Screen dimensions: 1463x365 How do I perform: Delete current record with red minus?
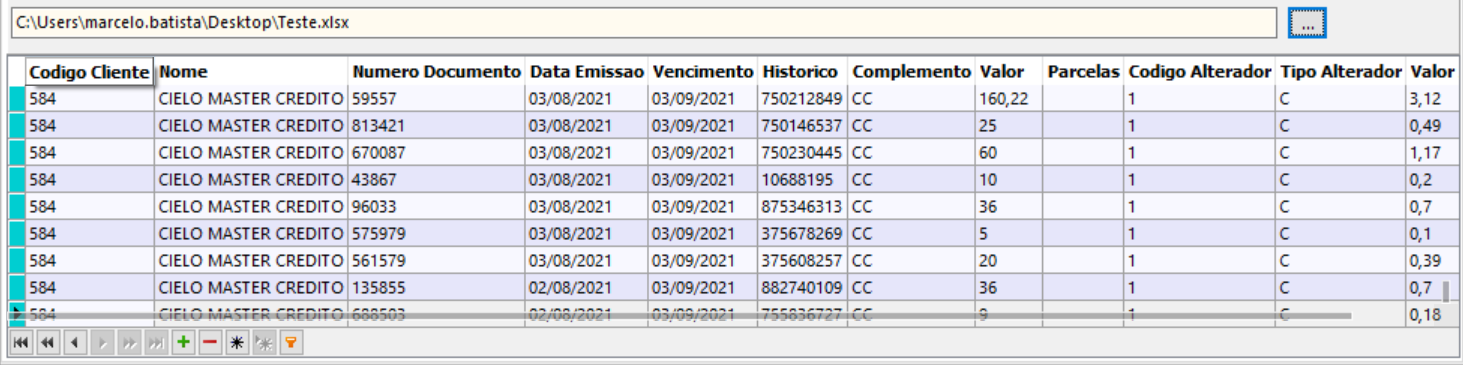pos(209,343)
